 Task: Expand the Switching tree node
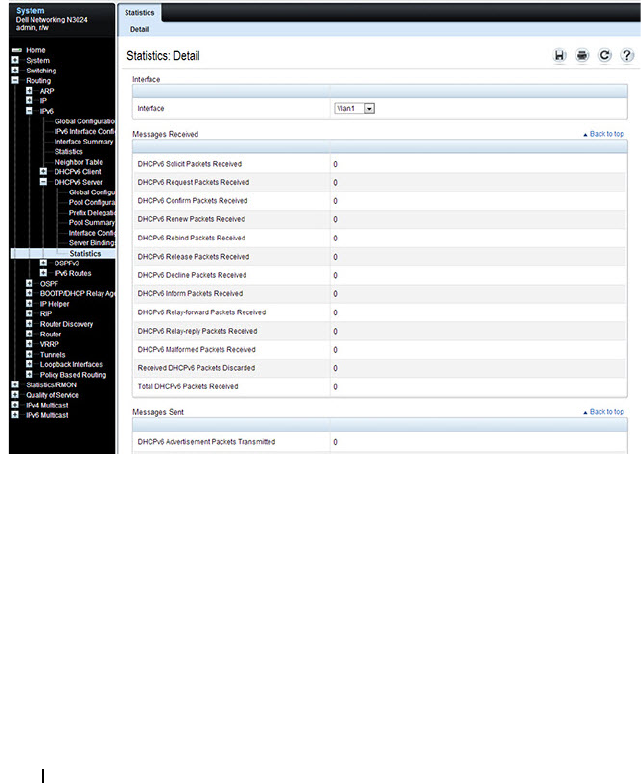(15, 70)
